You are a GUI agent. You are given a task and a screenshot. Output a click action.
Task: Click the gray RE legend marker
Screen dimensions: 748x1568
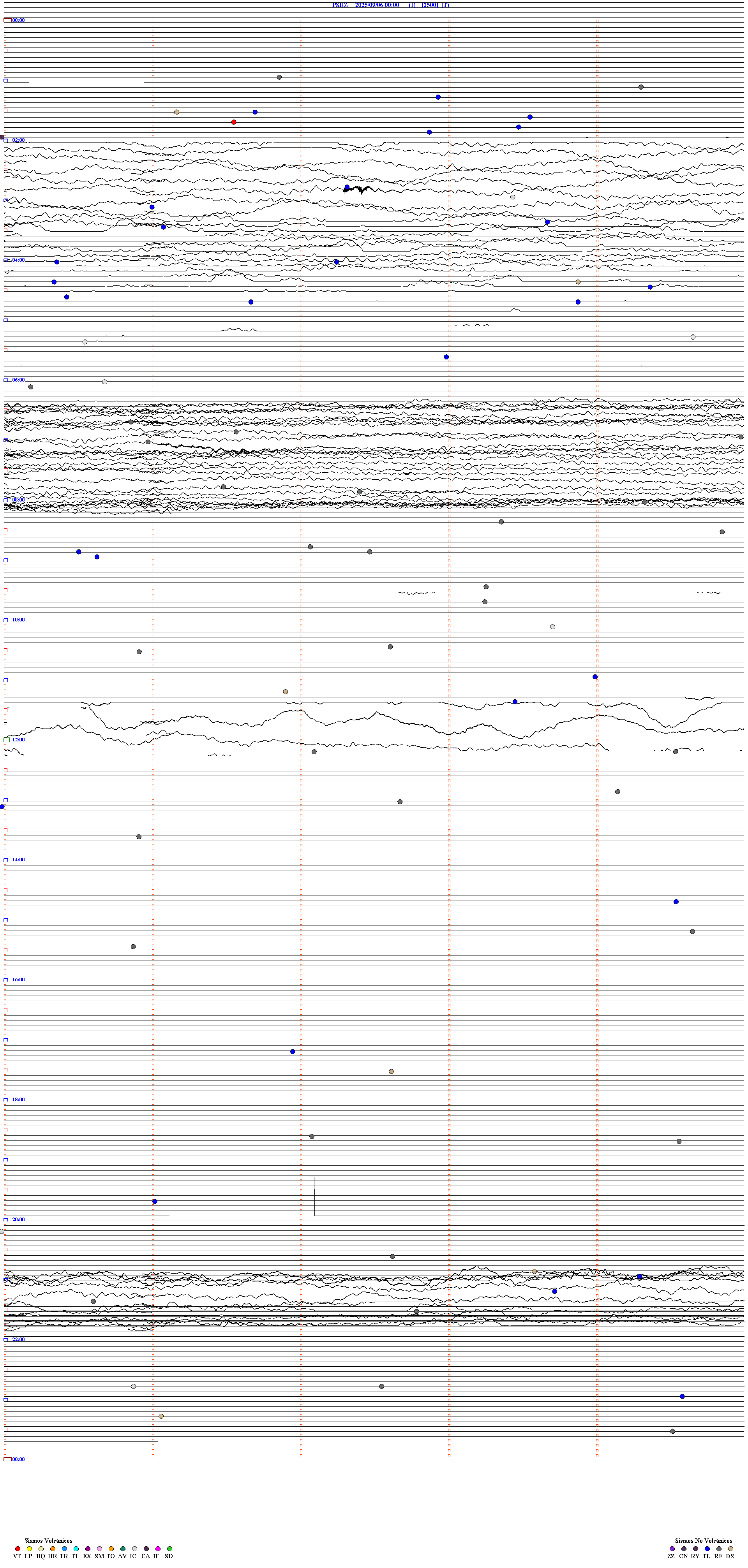tap(719, 1549)
